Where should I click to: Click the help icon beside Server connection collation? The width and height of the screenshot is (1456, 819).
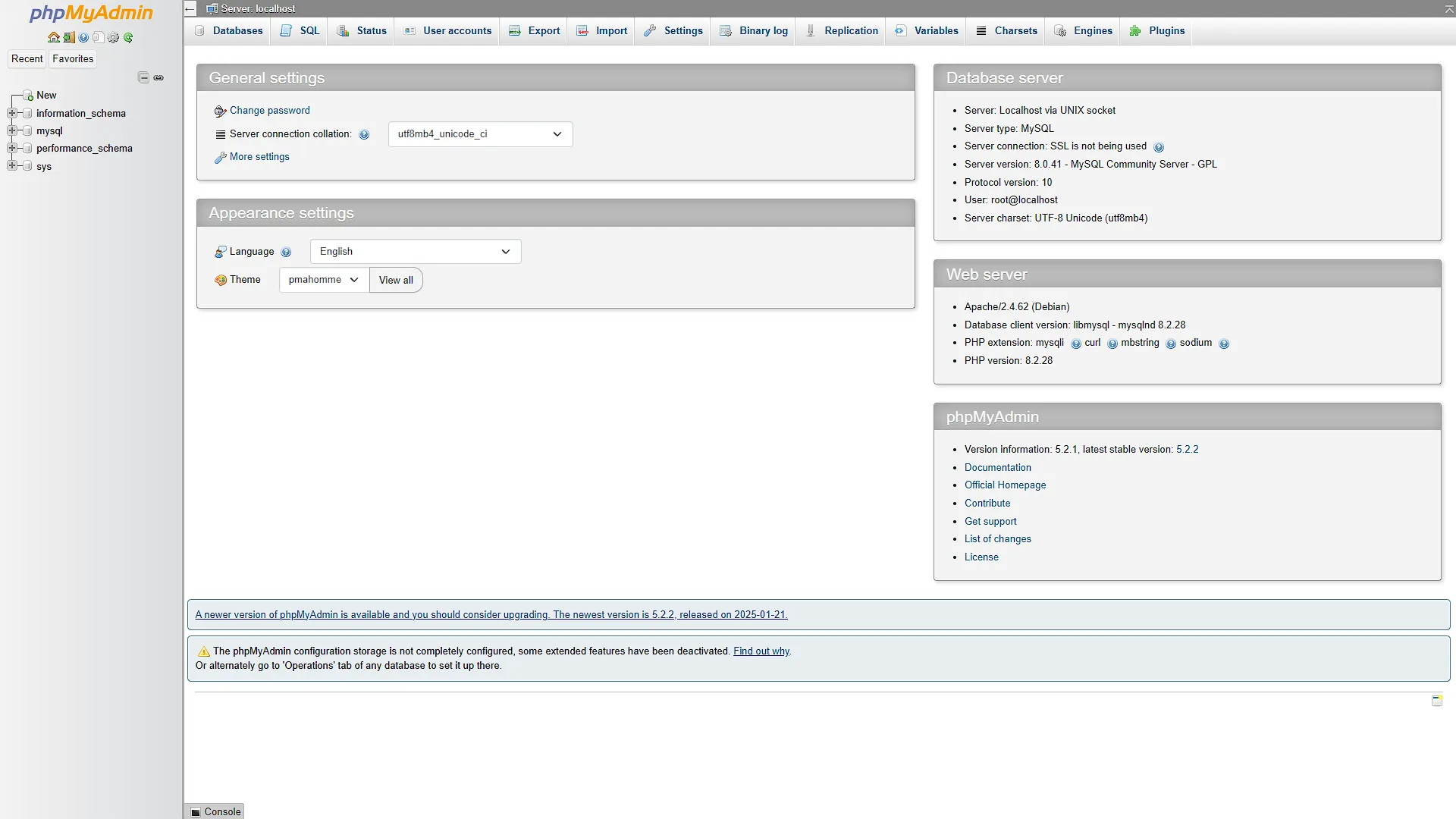(364, 135)
